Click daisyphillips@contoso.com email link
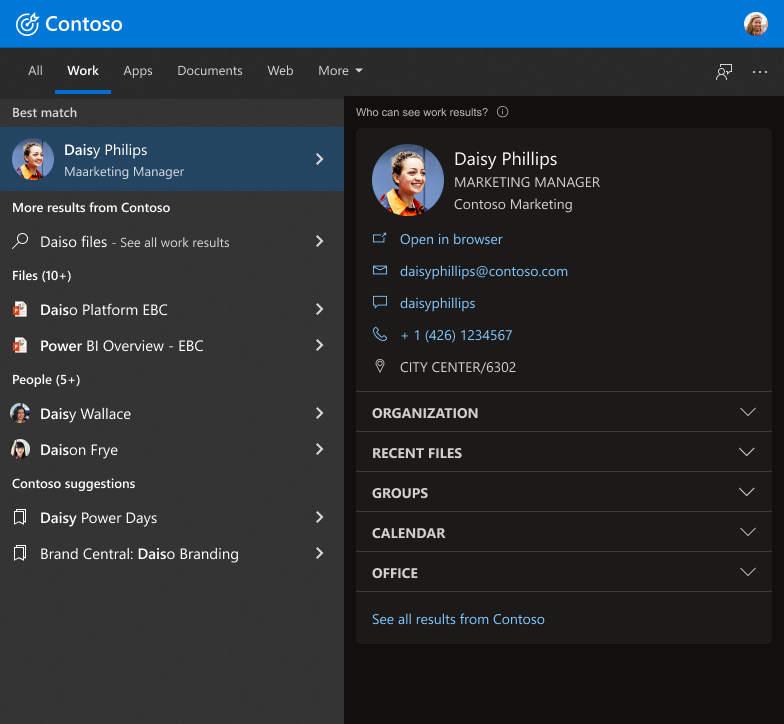 point(484,271)
